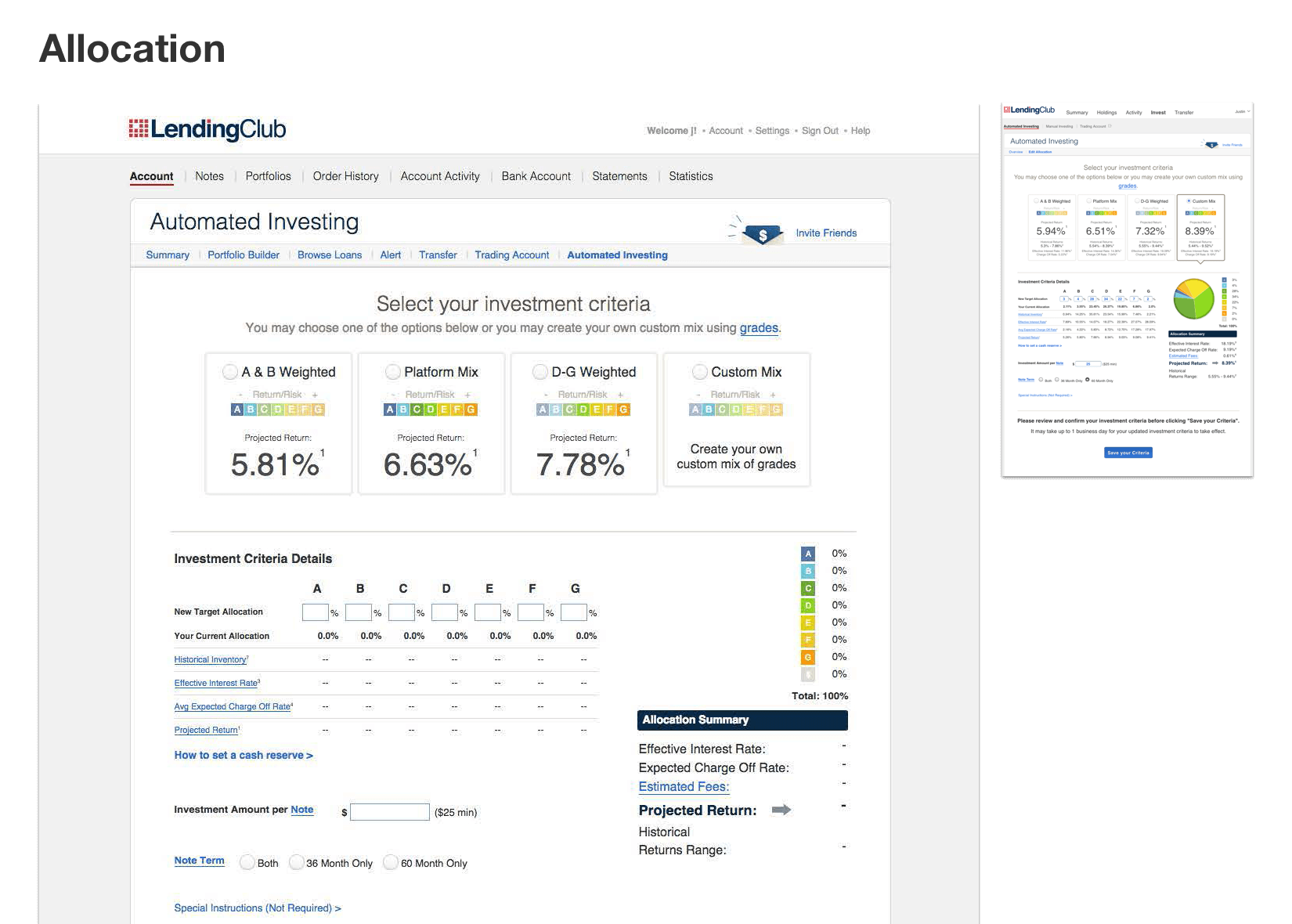Expand Special Instructions (Not Required)

[258, 908]
